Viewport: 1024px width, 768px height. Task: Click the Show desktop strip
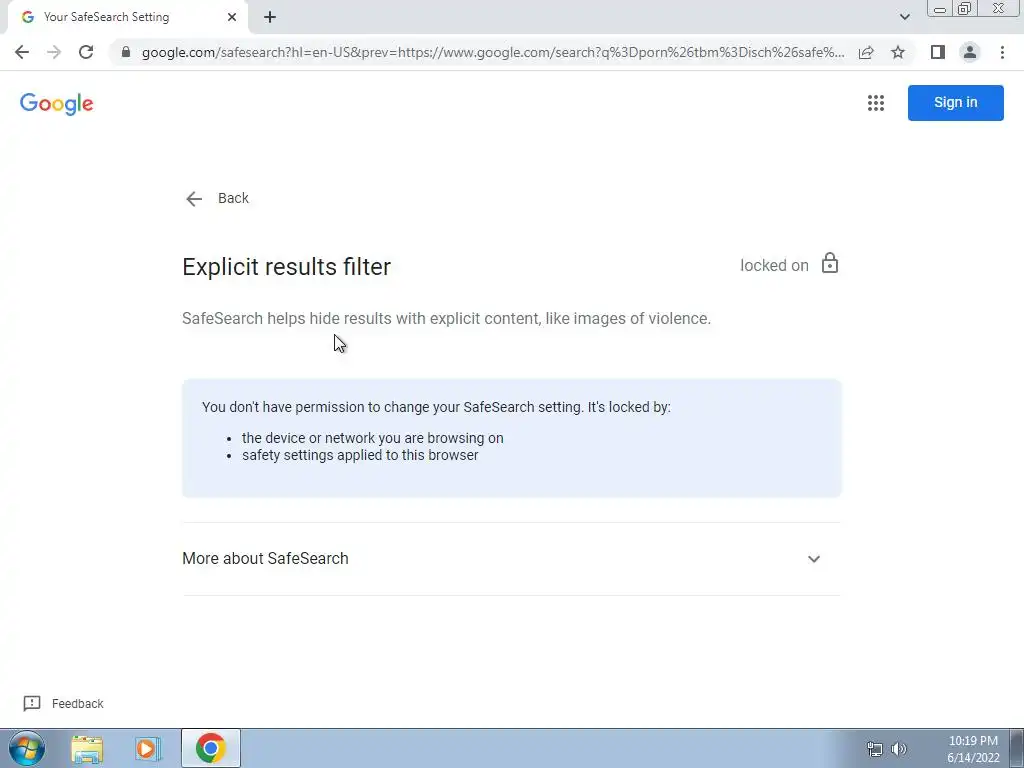(1017, 748)
